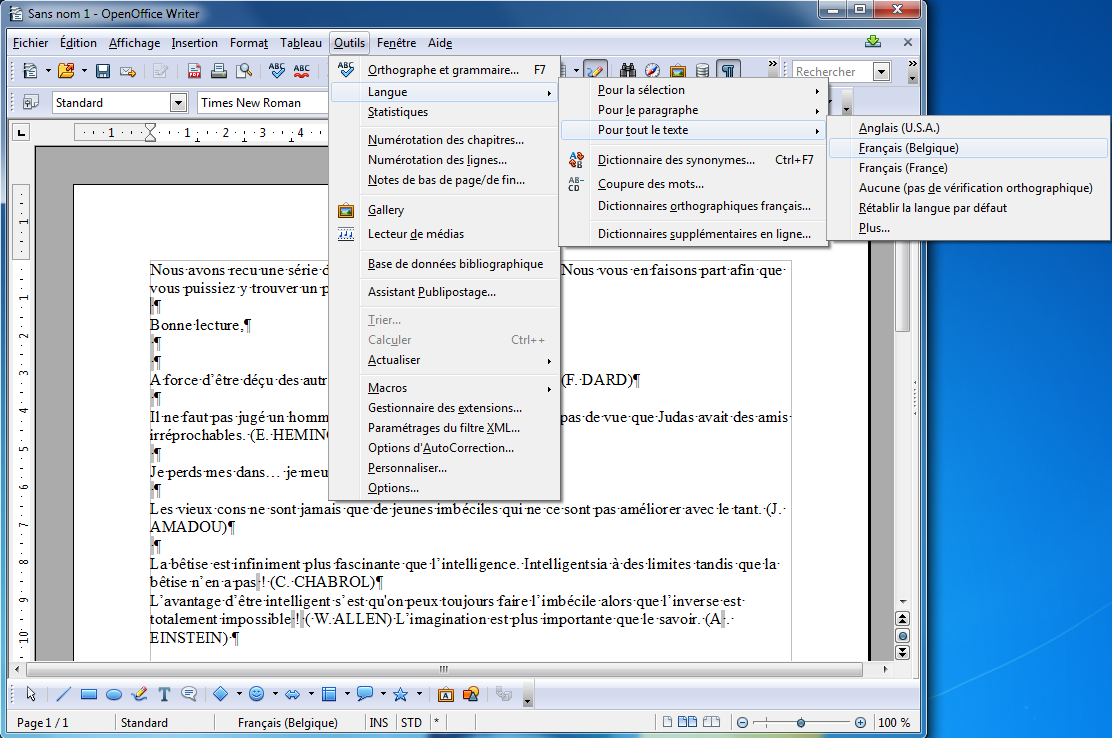Select the Freeform Line pencil tool
Viewport: 1112px width, 738px height.
click(139, 694)
